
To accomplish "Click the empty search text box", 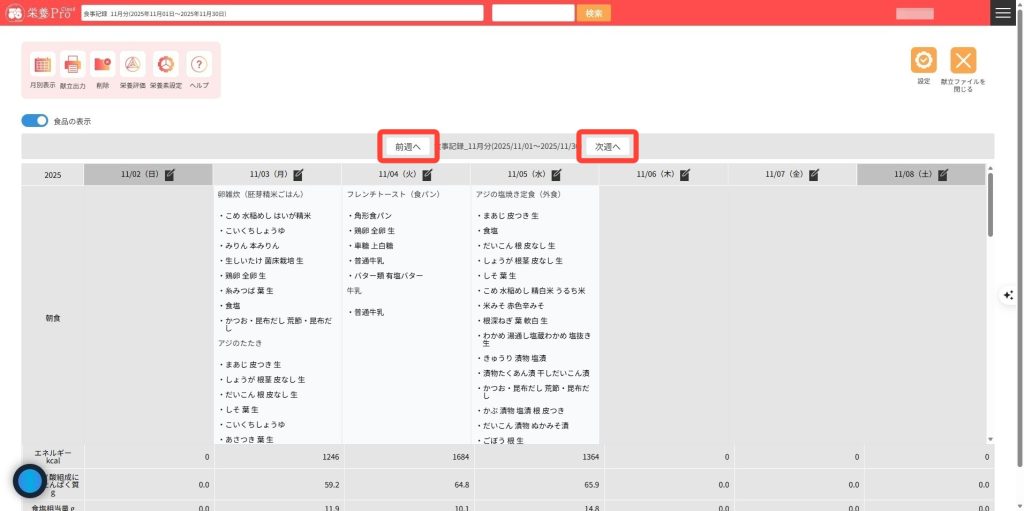I will (531, 13).
